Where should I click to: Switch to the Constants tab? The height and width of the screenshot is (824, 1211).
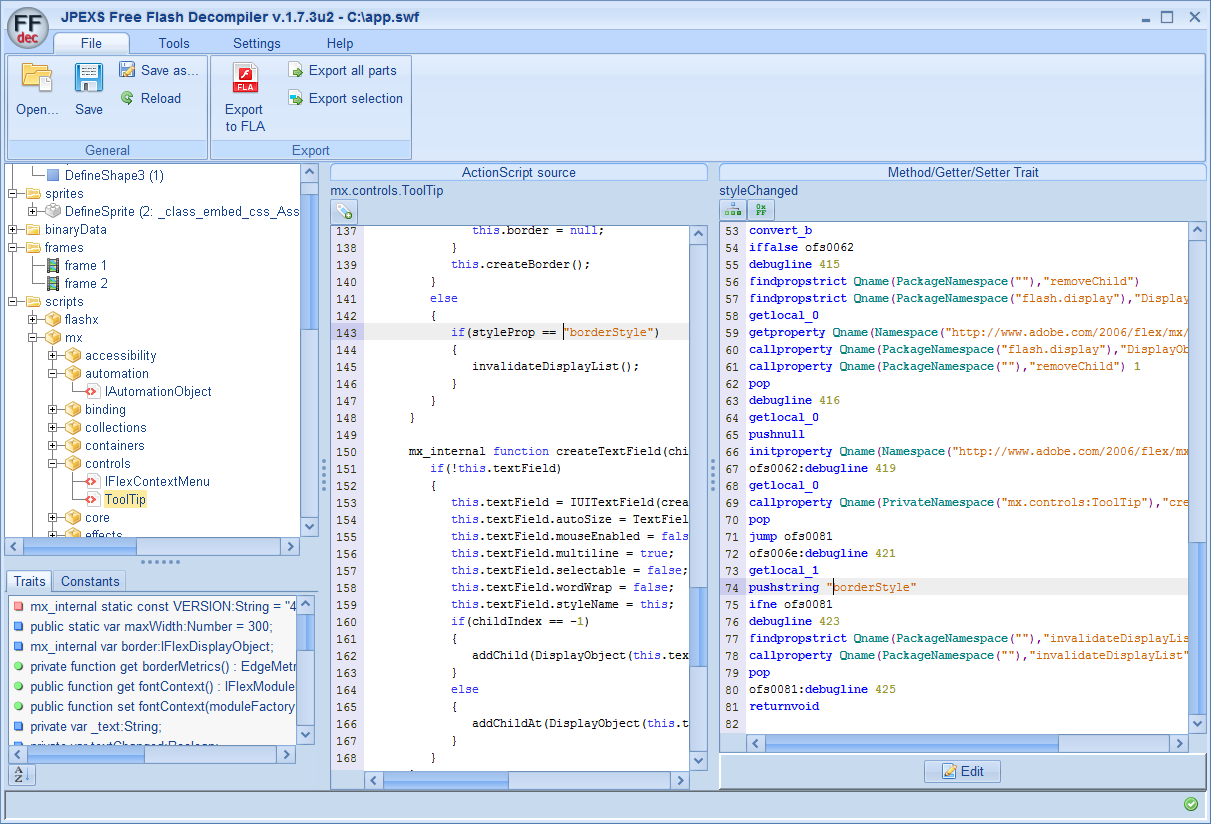90,581
